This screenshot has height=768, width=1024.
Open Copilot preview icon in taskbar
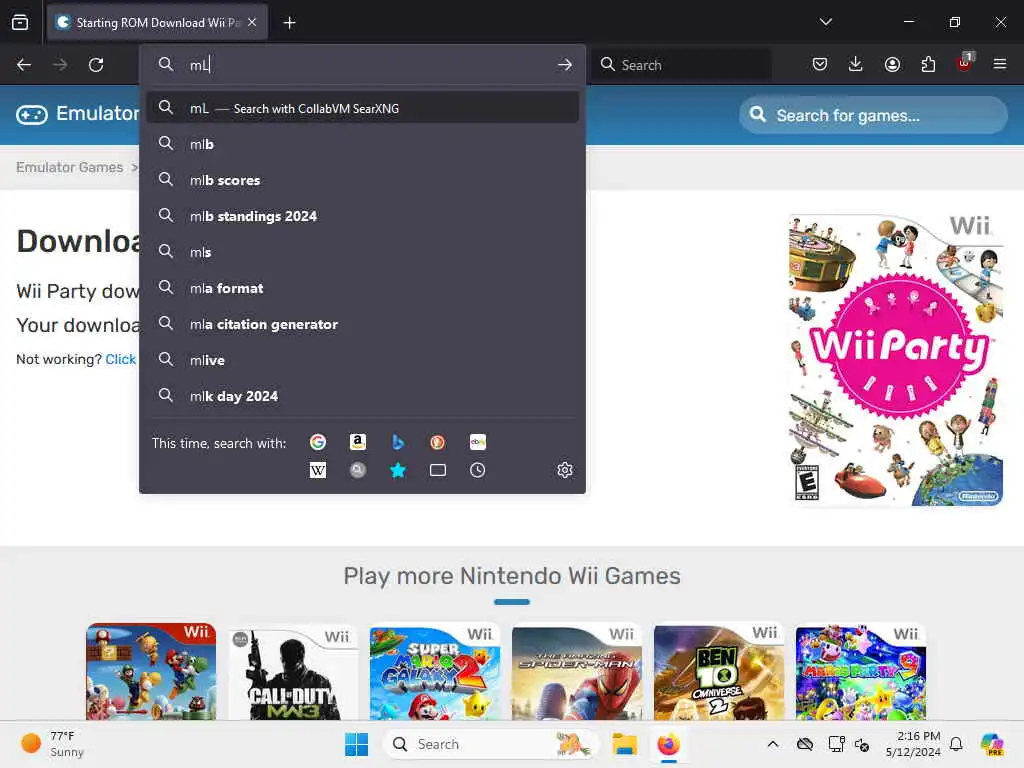pyautogui.click(x=992, y=744)
